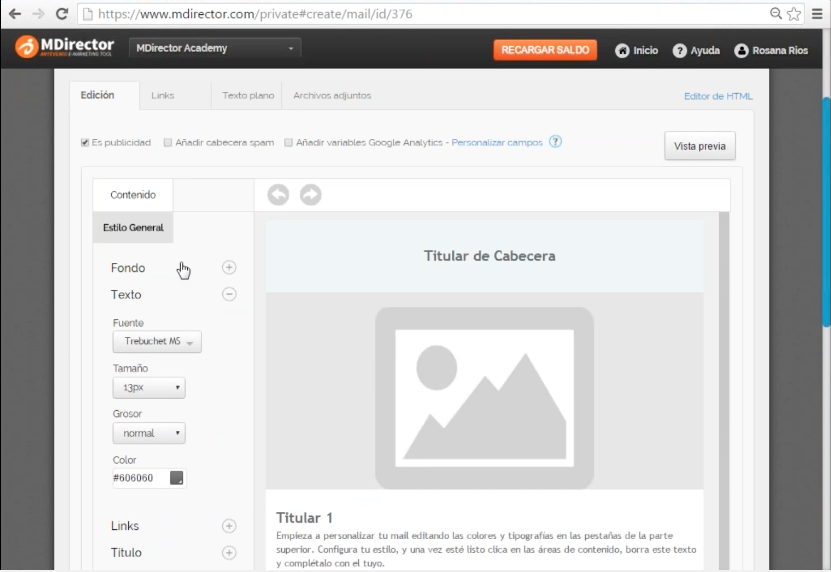The width and height of the screenshot is (831, 572).
Task: Collapse the Texto section
Action: point(229,294)
